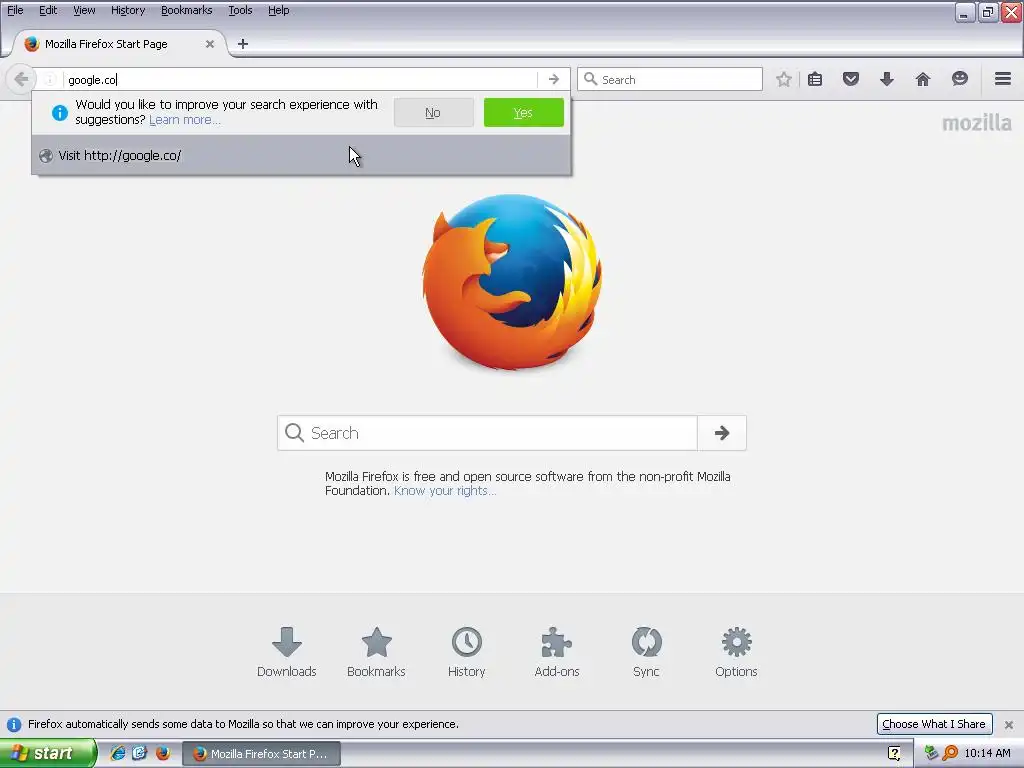Focus the toolbar Search field
The image size is (1024, 768).
pos(670,80)
